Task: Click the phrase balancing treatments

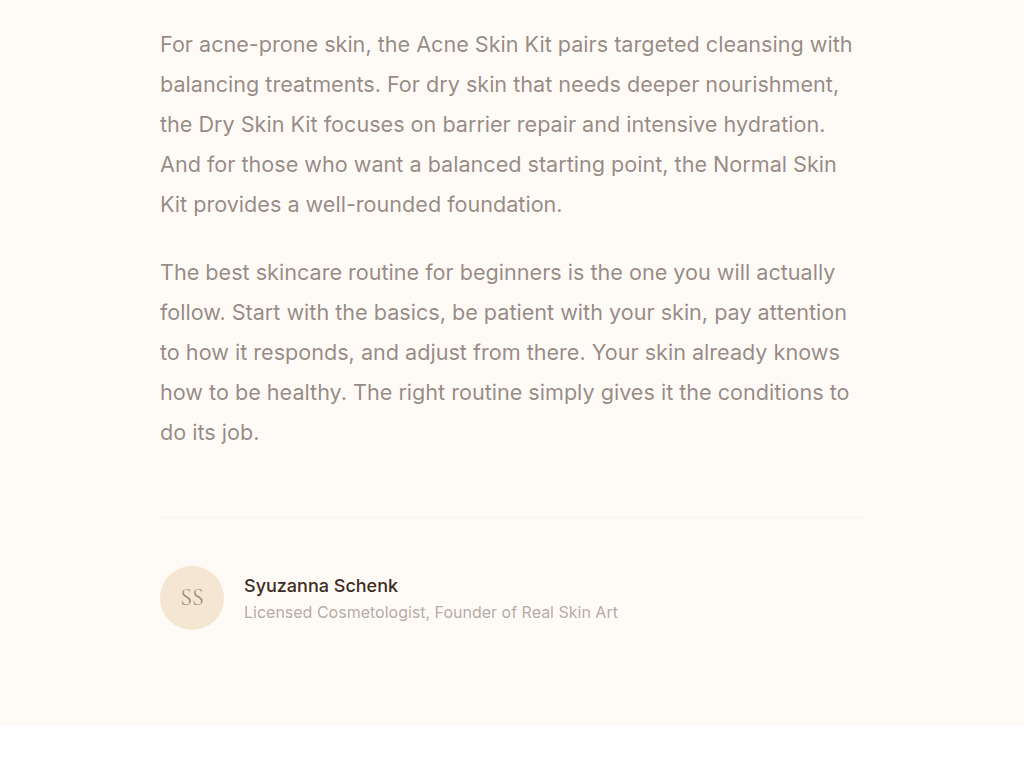Action: 269,85
